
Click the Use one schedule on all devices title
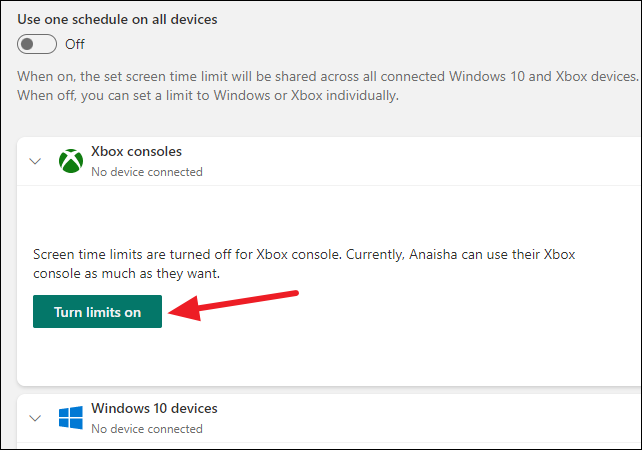pos(118,19)
